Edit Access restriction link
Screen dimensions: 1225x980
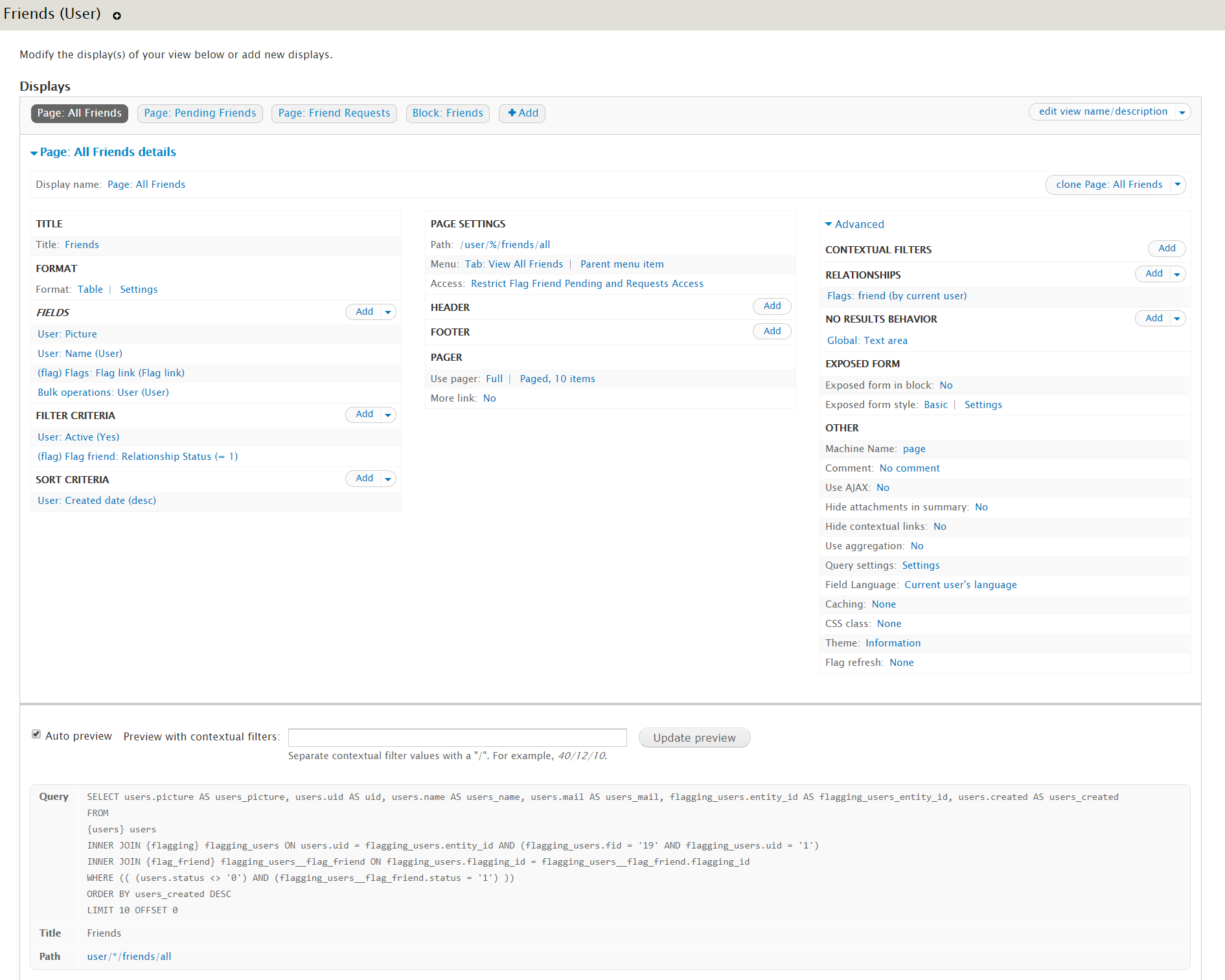click(587, 284)
